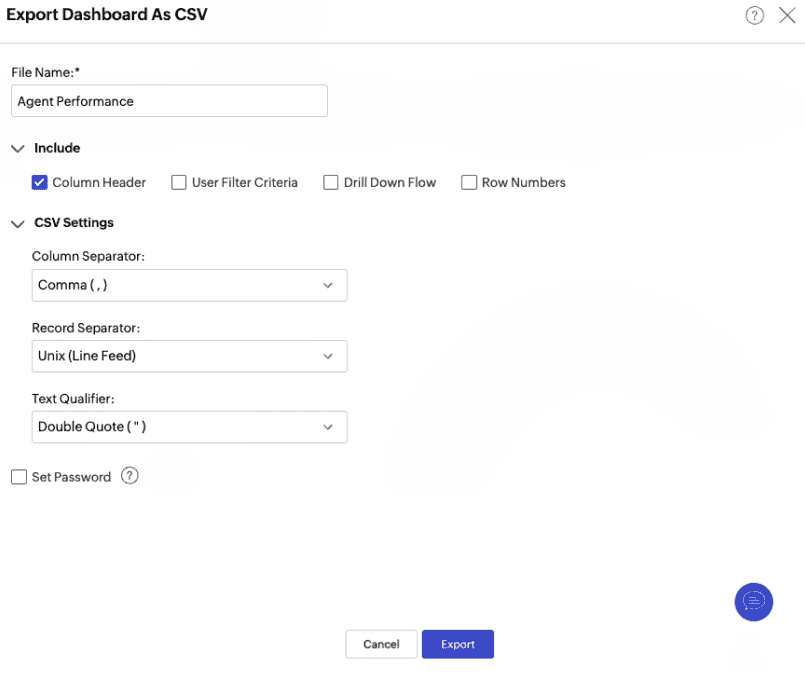Tick the Set Password checkbox

19,477
